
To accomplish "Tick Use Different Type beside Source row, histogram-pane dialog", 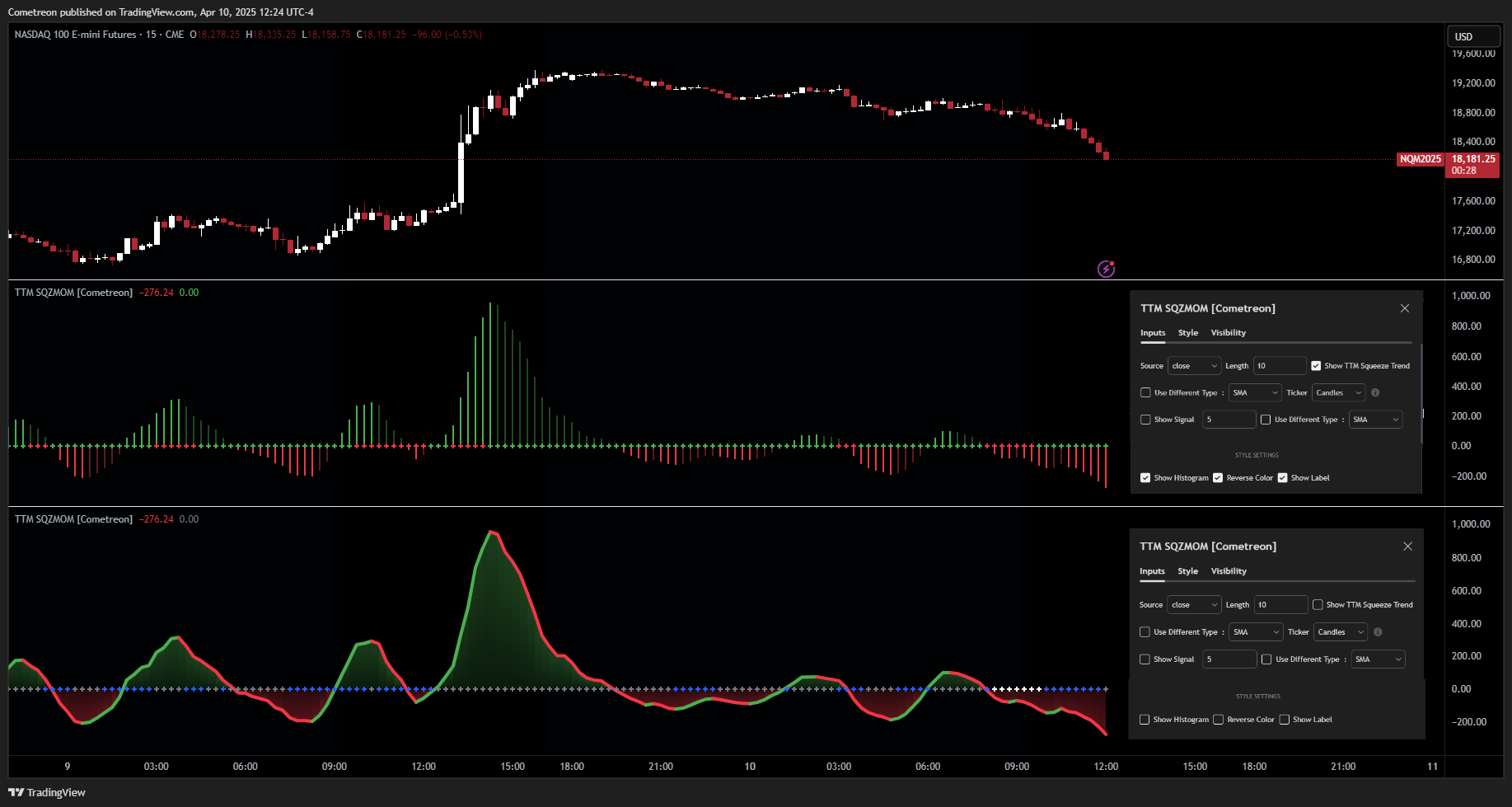I will (1145, 393).
